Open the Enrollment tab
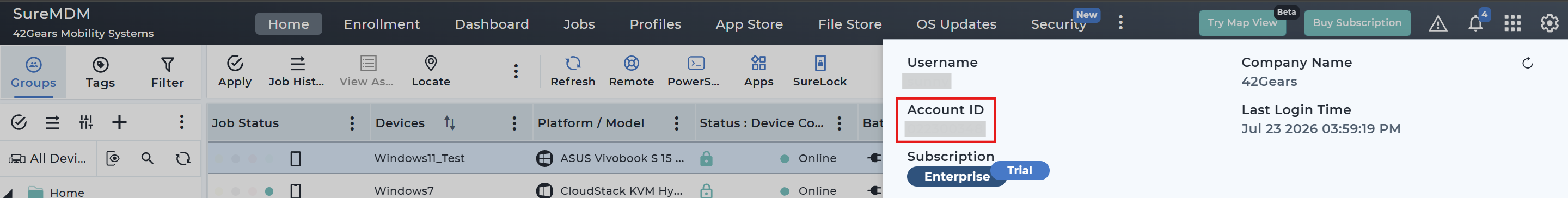The image size is (1568, 198). point(382,24)
